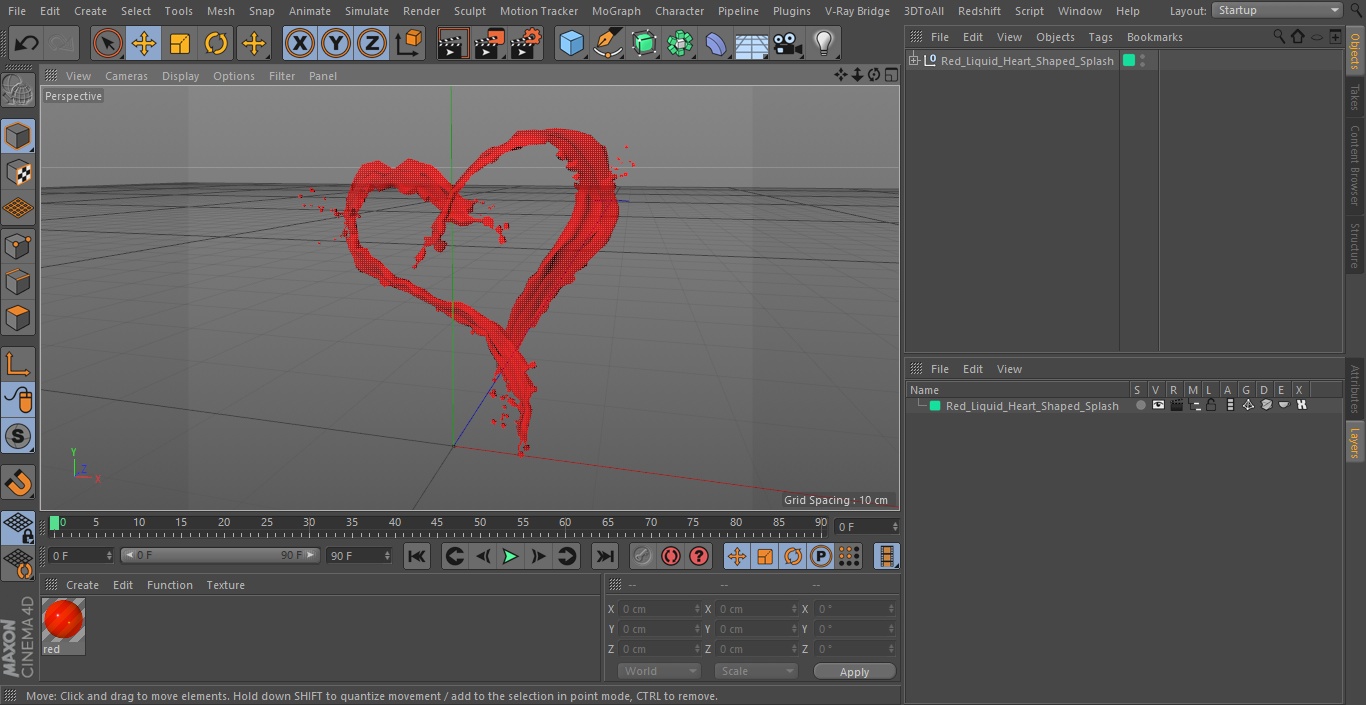Open the Layout dropdown showing Startup
This screenshot has width=1366, height=705.
1277,10
